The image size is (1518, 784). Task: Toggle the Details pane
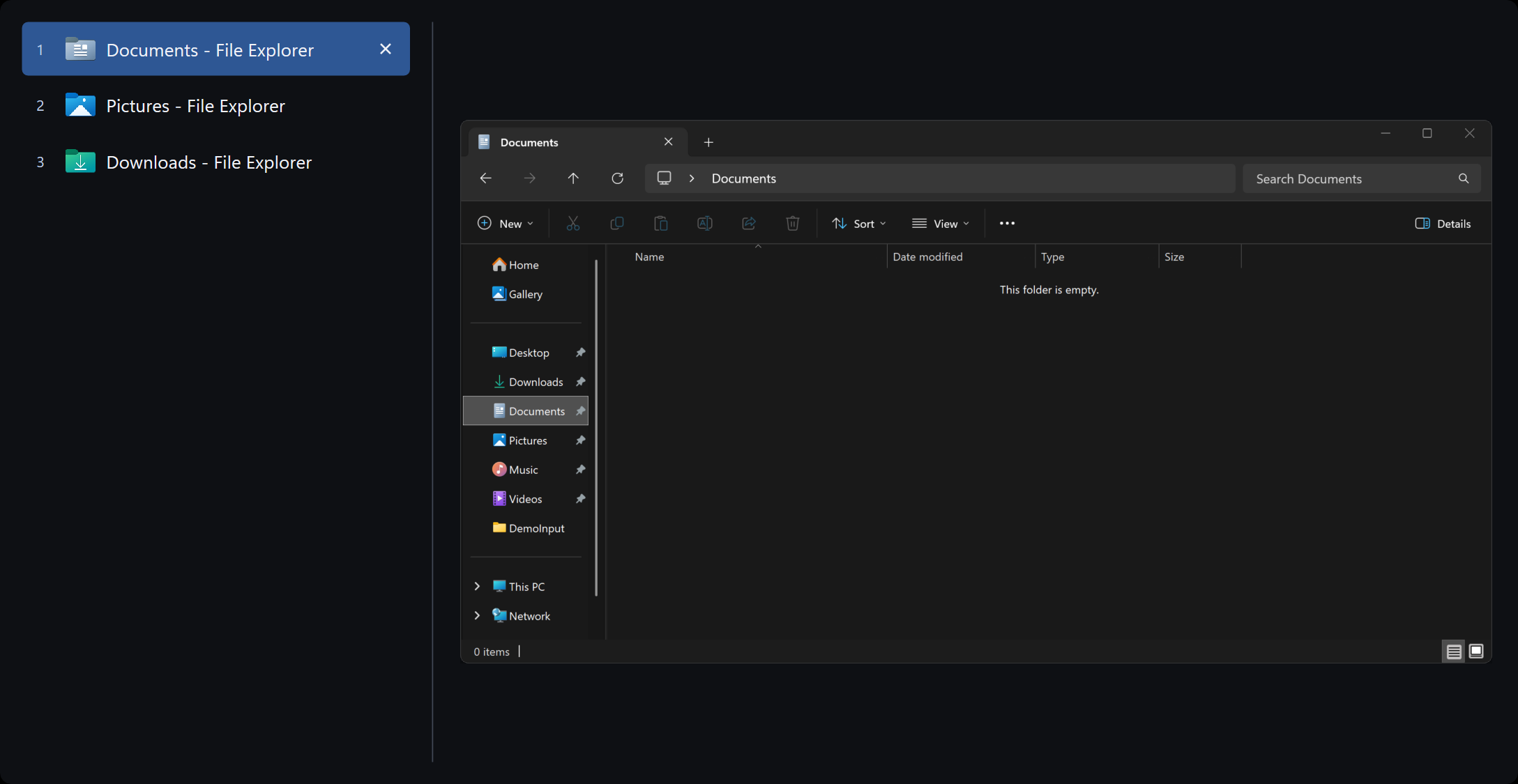pos(1443,224)
